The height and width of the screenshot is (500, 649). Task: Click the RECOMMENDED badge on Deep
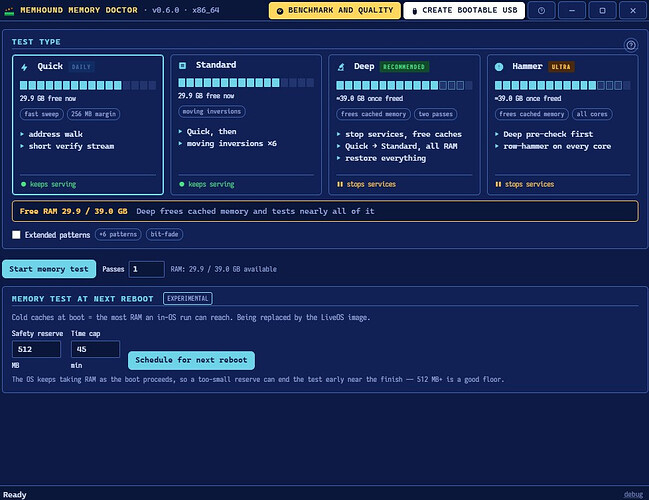404,67
